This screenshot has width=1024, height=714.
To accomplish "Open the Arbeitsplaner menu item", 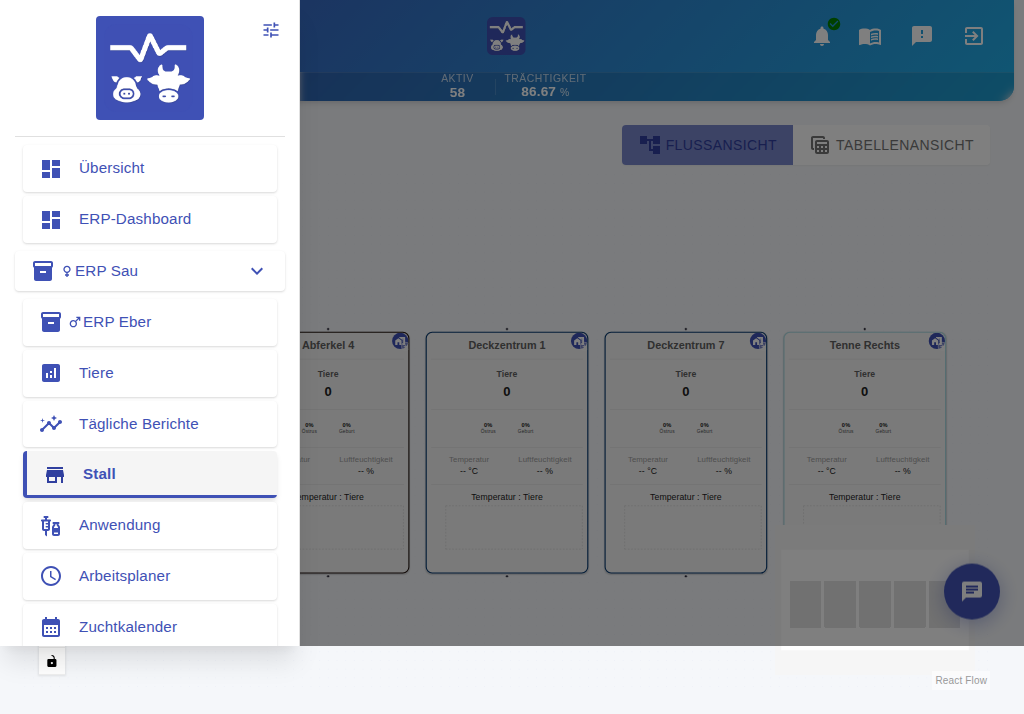I will pyautogui.click(x=150, y=576).
